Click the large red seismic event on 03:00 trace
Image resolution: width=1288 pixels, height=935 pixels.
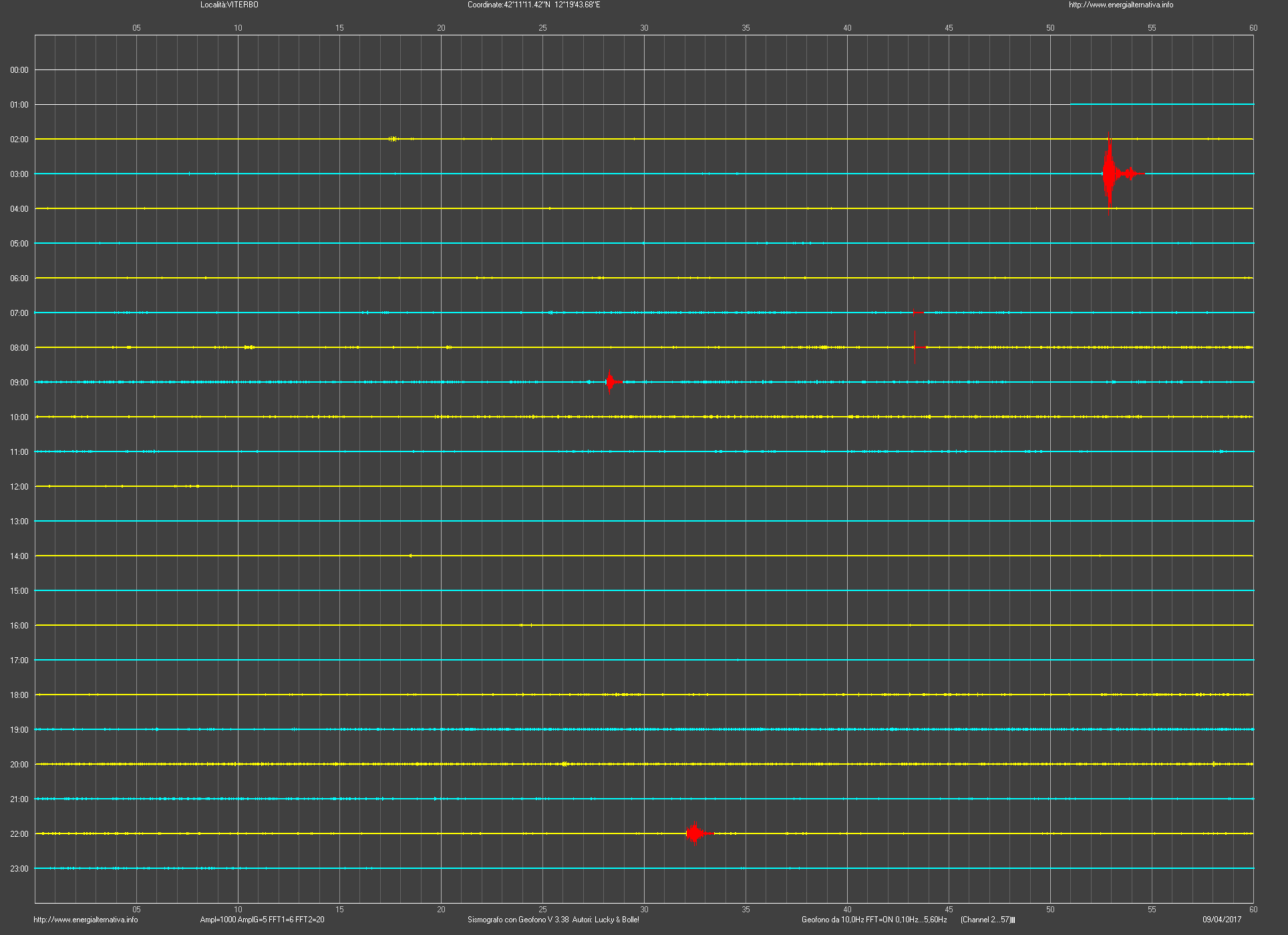pos(1110,174)
